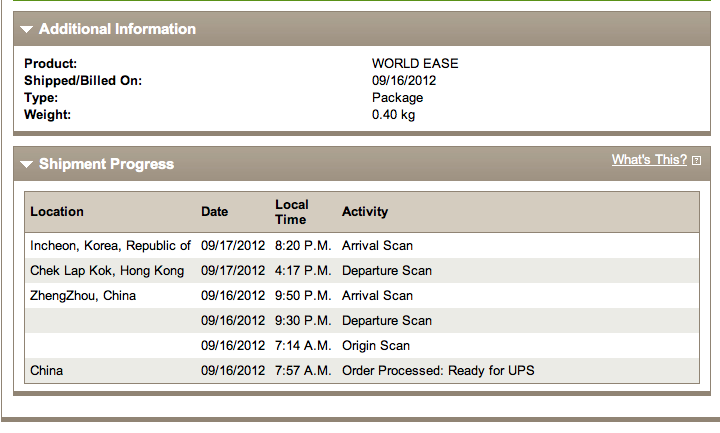Image resolution: width=720 pixels, height=433 pixels.
Task: Collapse the Additional Information section triangle
Action: pyautogui.click(x=27, y=29)
